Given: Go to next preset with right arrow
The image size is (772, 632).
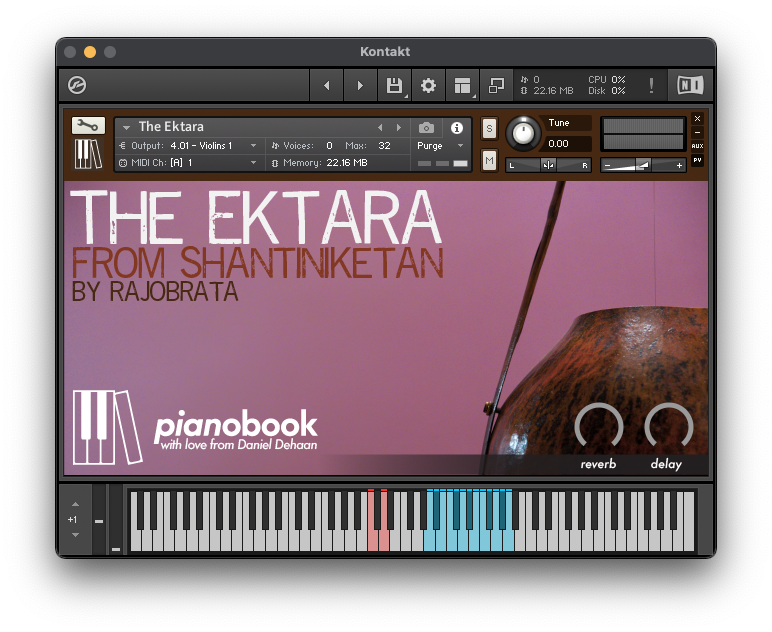Looking at the screenshot, I should (360, 86).
